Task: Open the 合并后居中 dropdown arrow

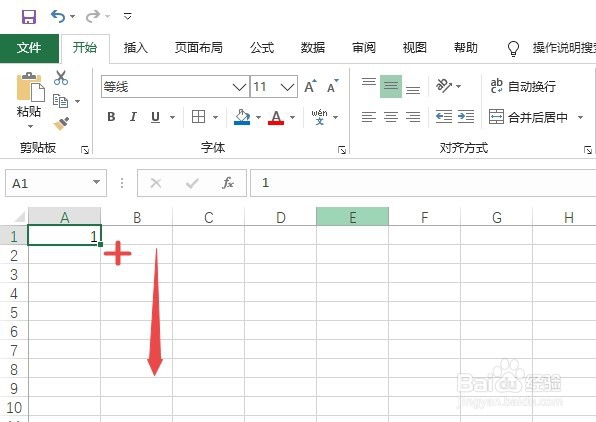Action: pos(580,117)
